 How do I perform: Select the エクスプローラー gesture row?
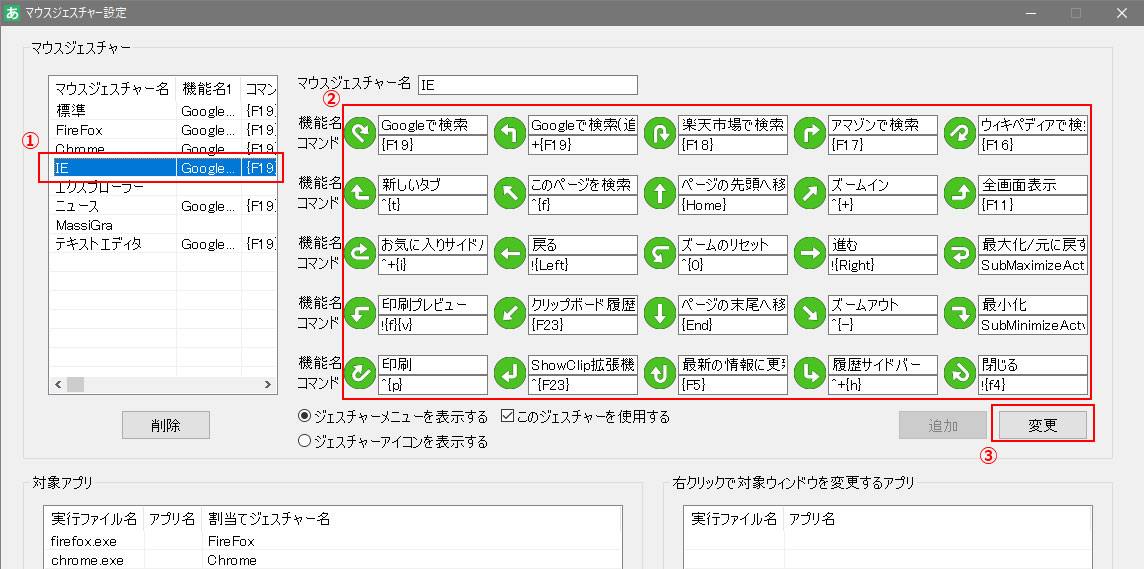163,187
